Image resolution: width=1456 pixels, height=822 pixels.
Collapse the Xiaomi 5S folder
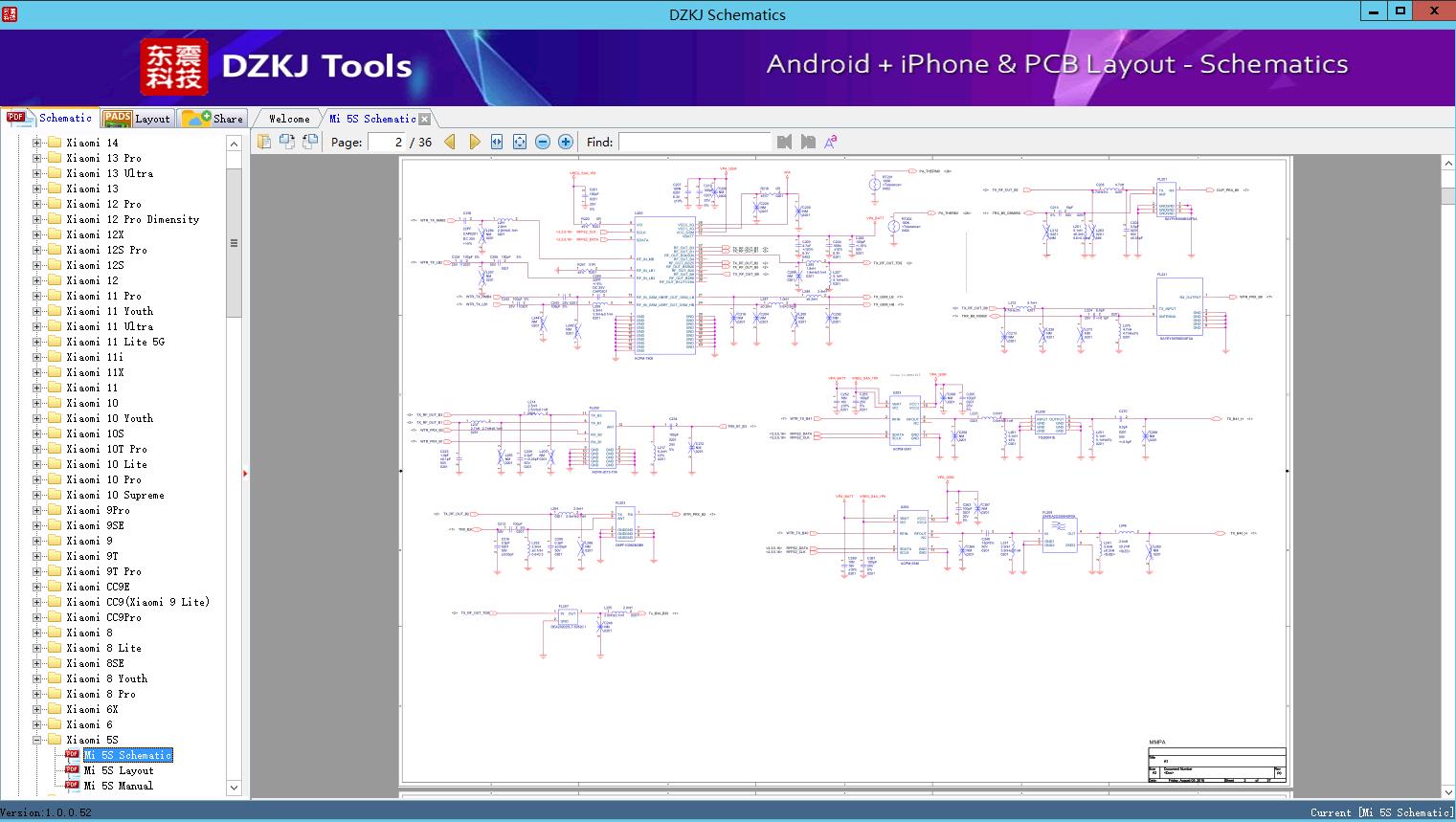(37, 740)
